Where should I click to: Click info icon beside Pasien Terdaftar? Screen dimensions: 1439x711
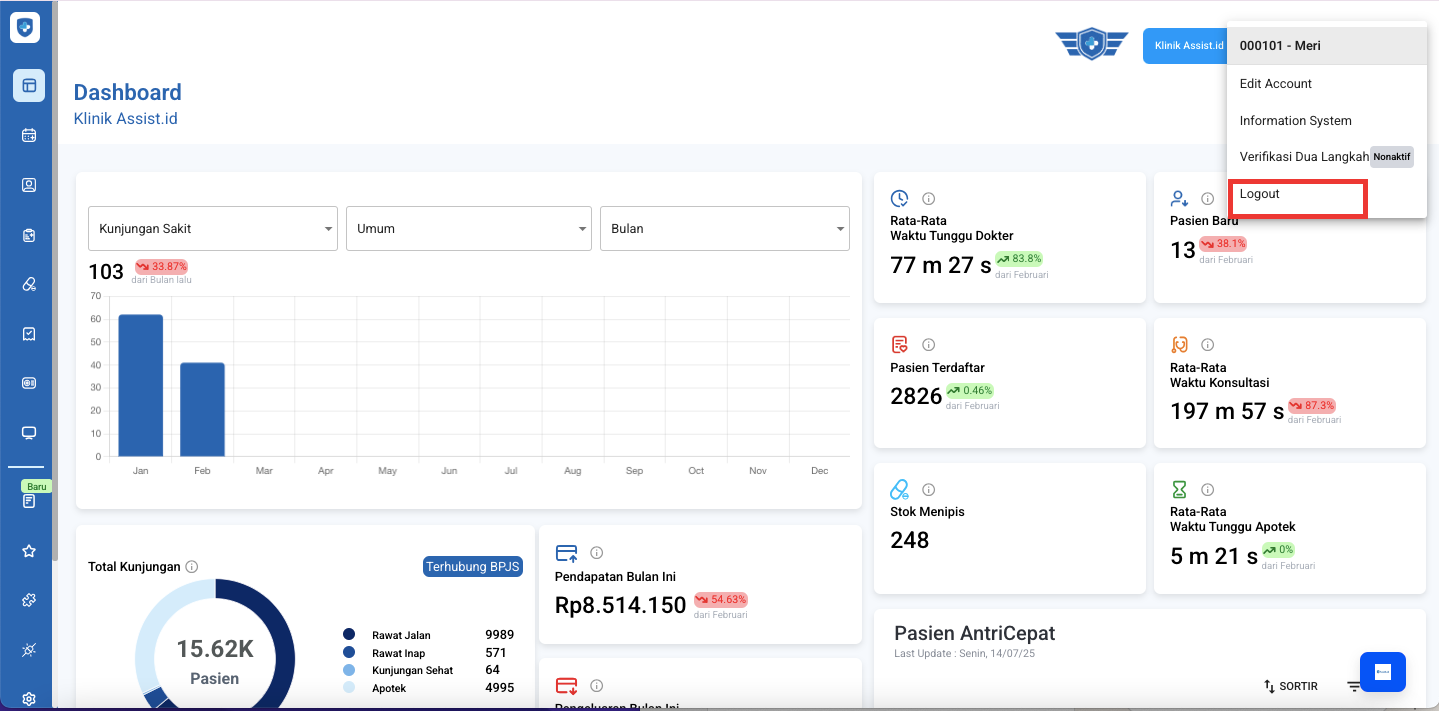pos(928,344)
